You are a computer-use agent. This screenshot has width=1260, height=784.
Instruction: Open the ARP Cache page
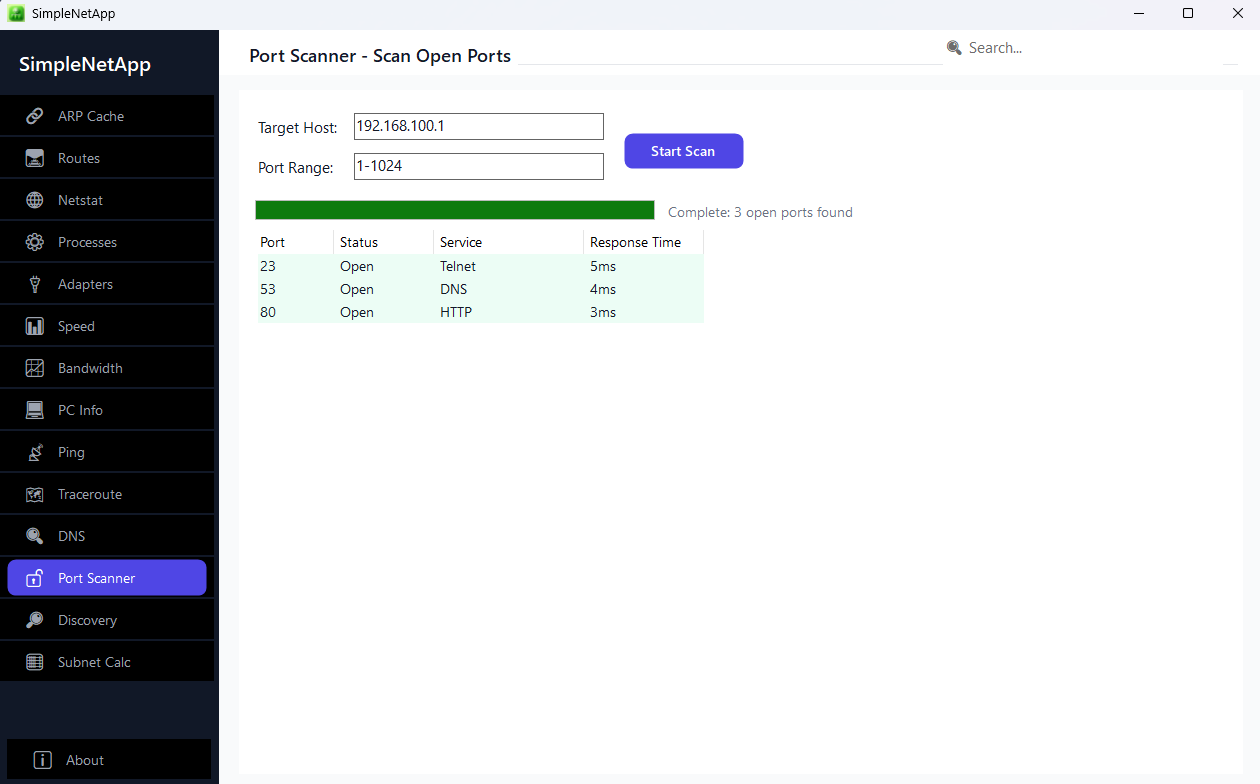107,116
